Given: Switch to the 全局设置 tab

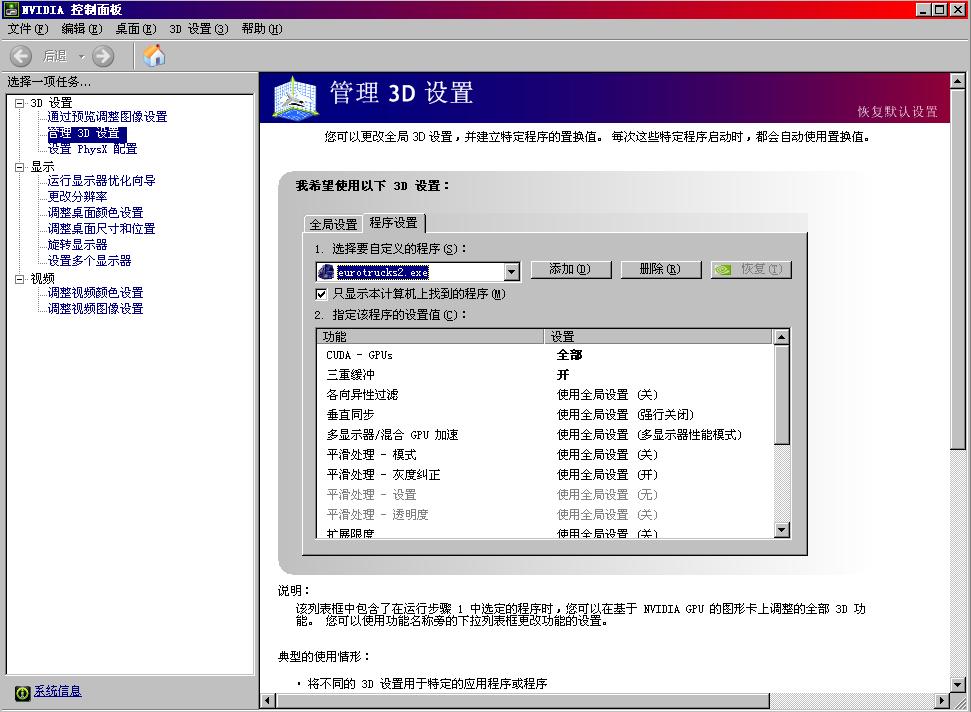Looking at the screenshot, I should pyautogui.click(x=333, y=224).
